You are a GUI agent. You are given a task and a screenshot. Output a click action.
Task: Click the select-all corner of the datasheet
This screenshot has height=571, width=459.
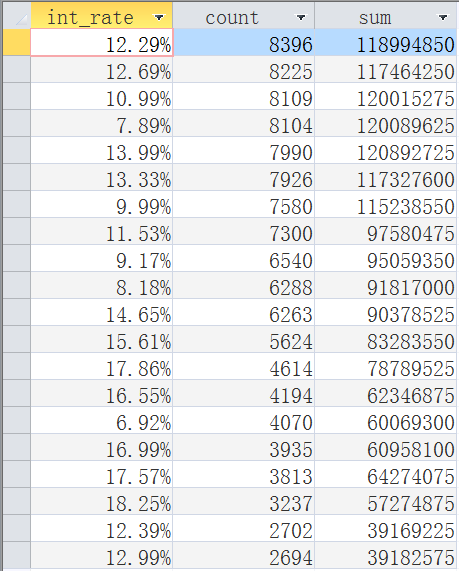pos(17,15)
